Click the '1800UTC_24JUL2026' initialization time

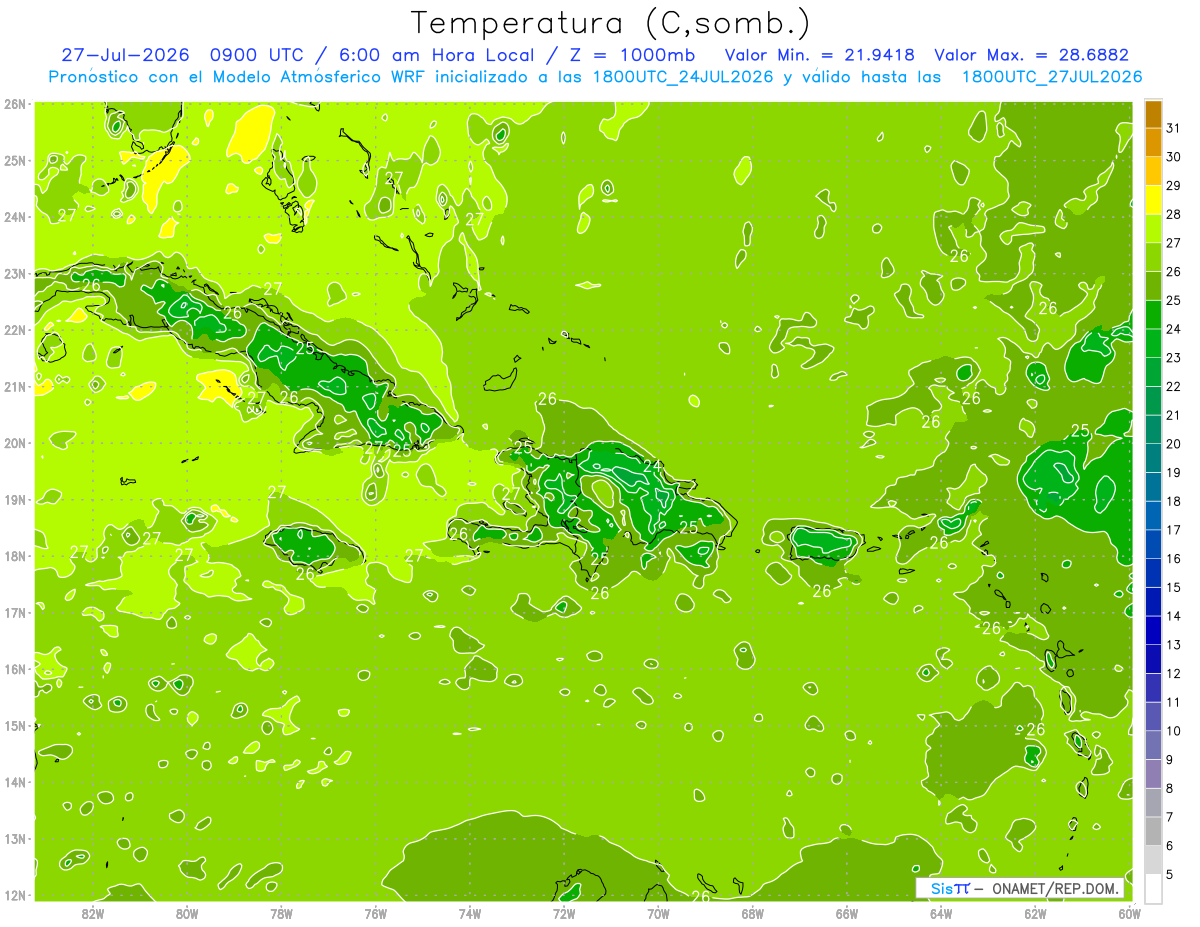click(683, 76)
